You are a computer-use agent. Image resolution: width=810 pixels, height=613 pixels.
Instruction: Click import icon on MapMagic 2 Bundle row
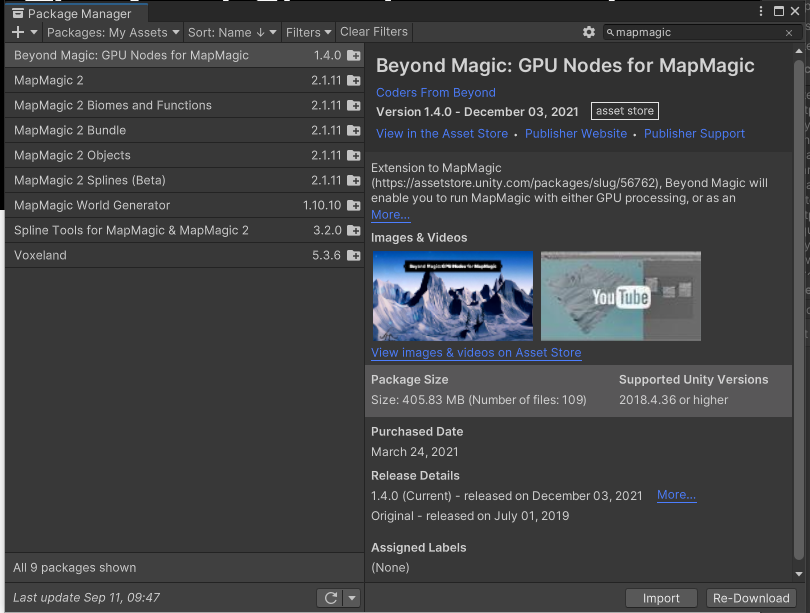click(354, 130)
